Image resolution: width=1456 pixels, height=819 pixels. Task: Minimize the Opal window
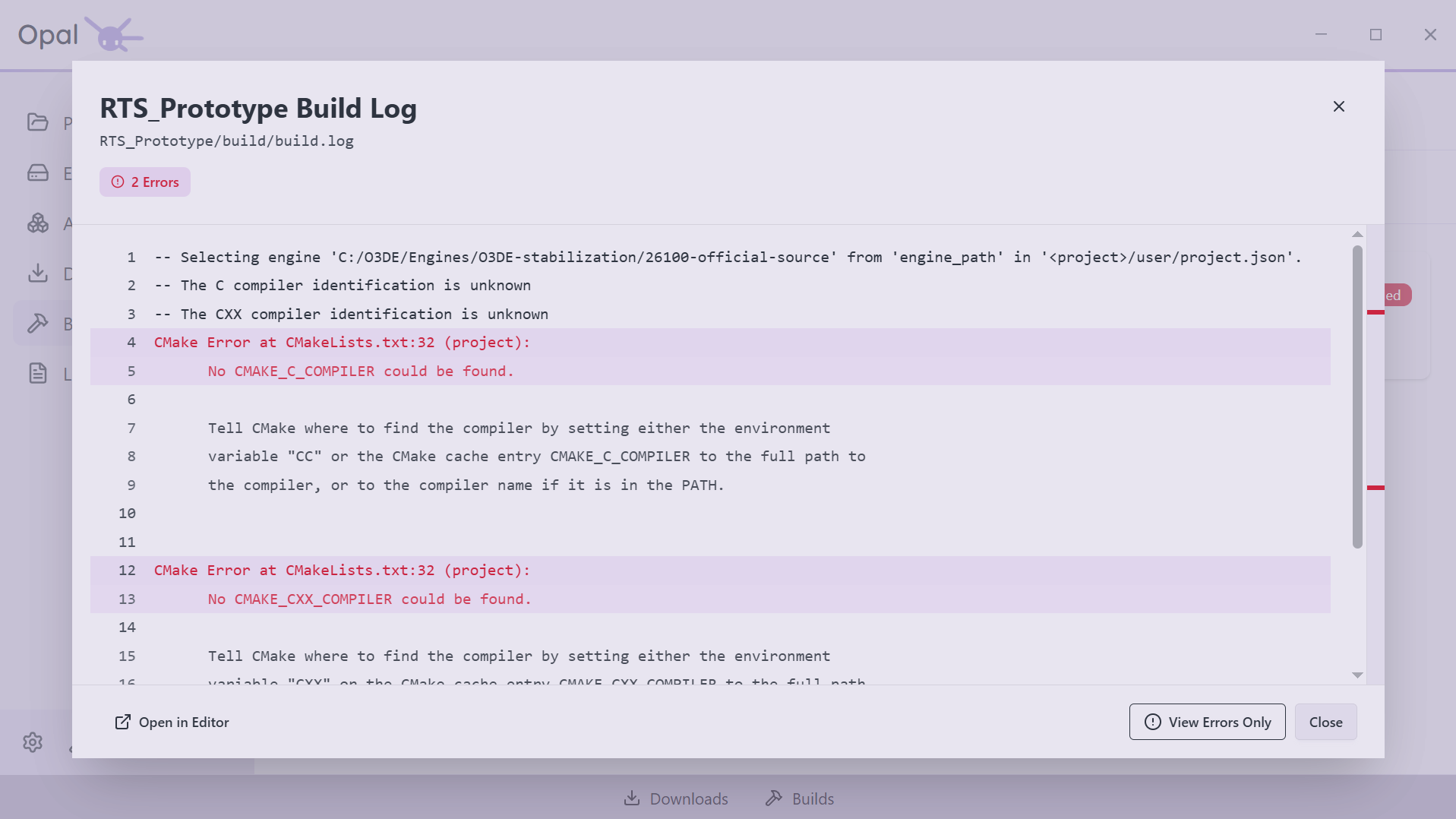coord(1321,35)
